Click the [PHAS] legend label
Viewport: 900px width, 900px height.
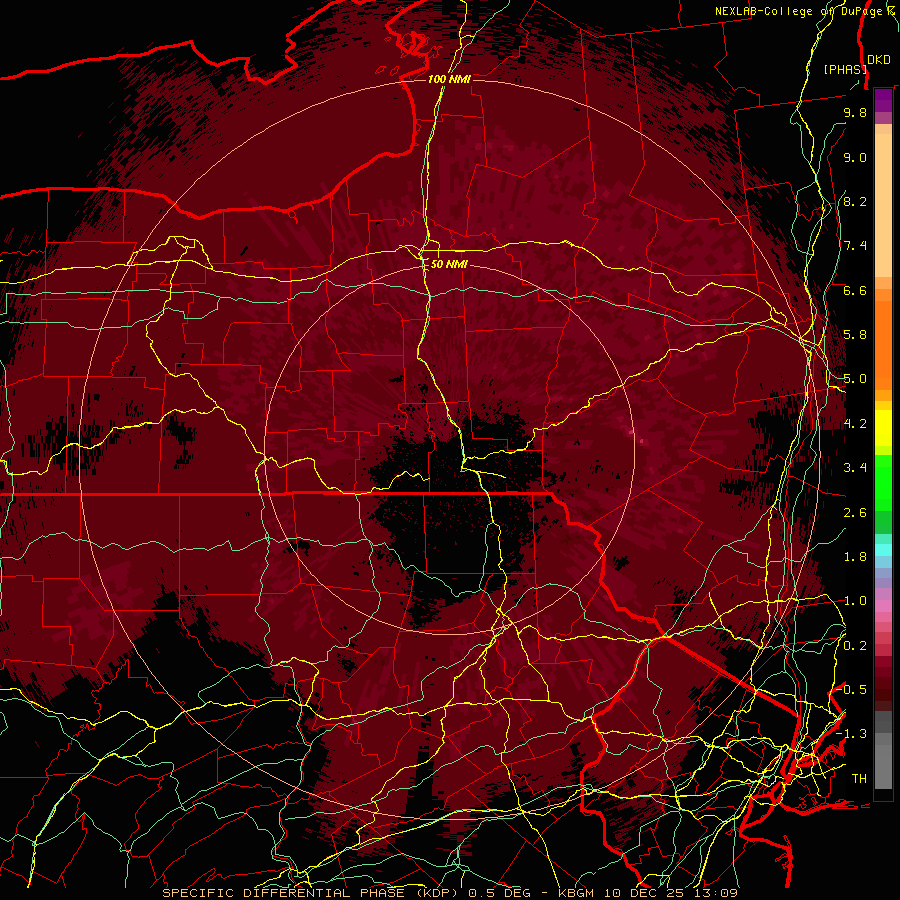tap(845, 69)
